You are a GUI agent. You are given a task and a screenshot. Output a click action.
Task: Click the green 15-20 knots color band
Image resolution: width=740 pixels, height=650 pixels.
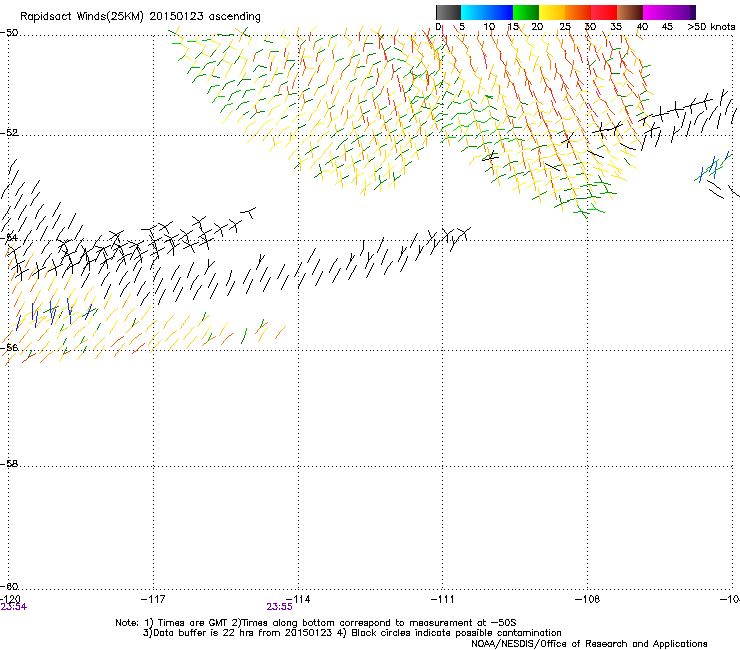pyautogui.click(x=526, y=12)
